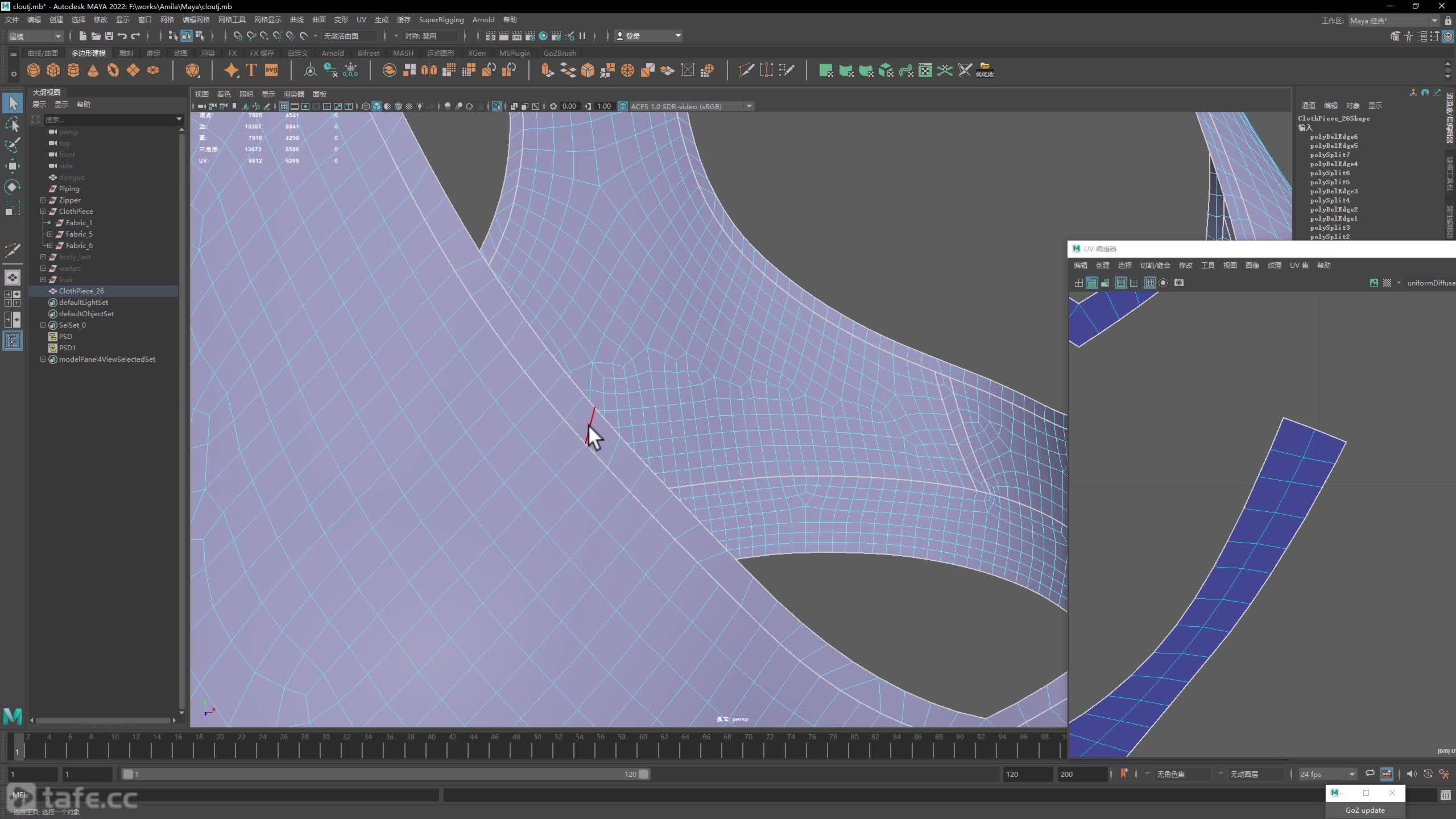Click the planar UV mapping shelf icon
1456x819 pixels.
826,70
